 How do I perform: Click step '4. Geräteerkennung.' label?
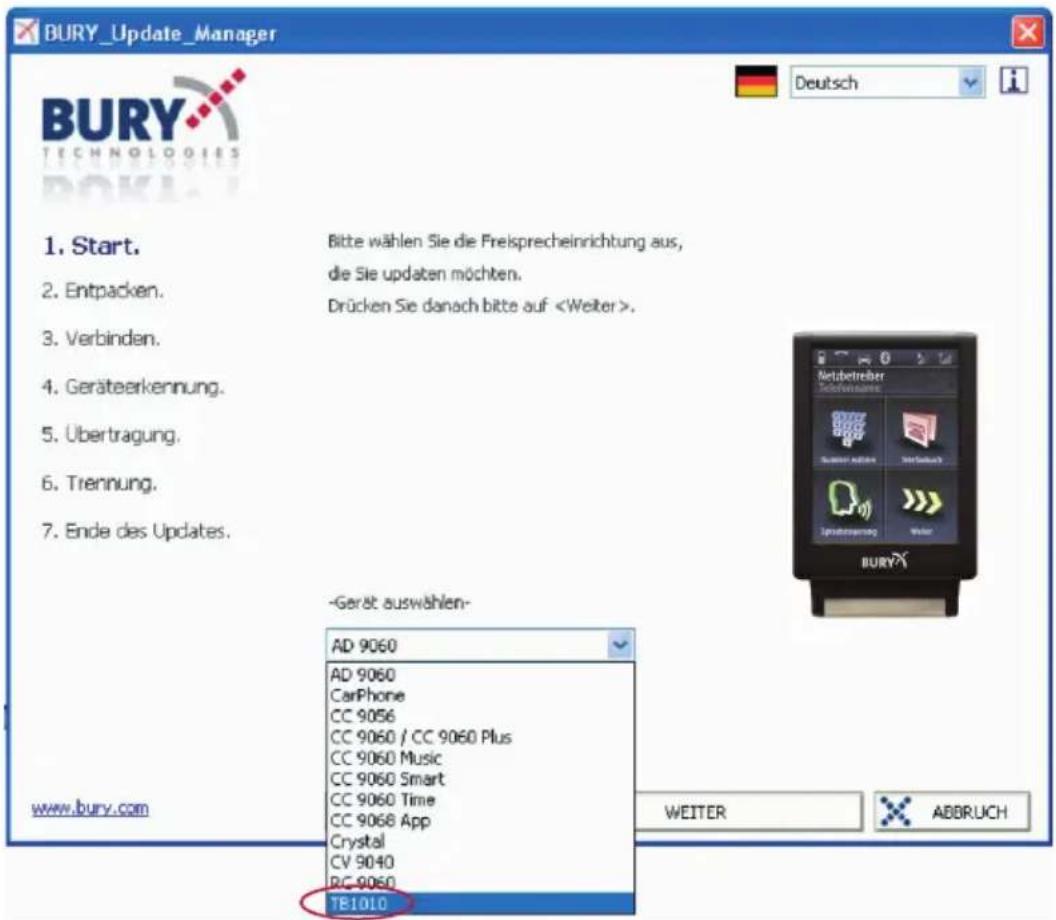[133, 387]
